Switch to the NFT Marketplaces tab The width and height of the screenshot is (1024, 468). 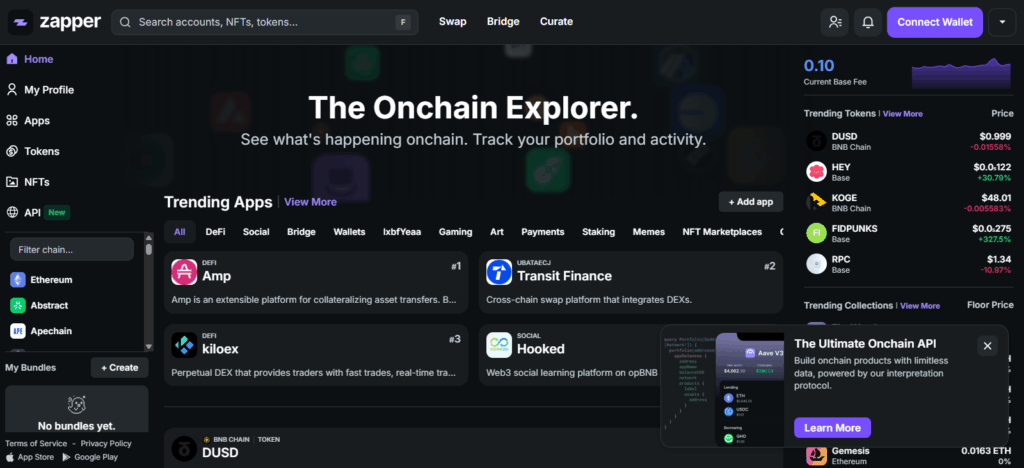pos(721,232)
